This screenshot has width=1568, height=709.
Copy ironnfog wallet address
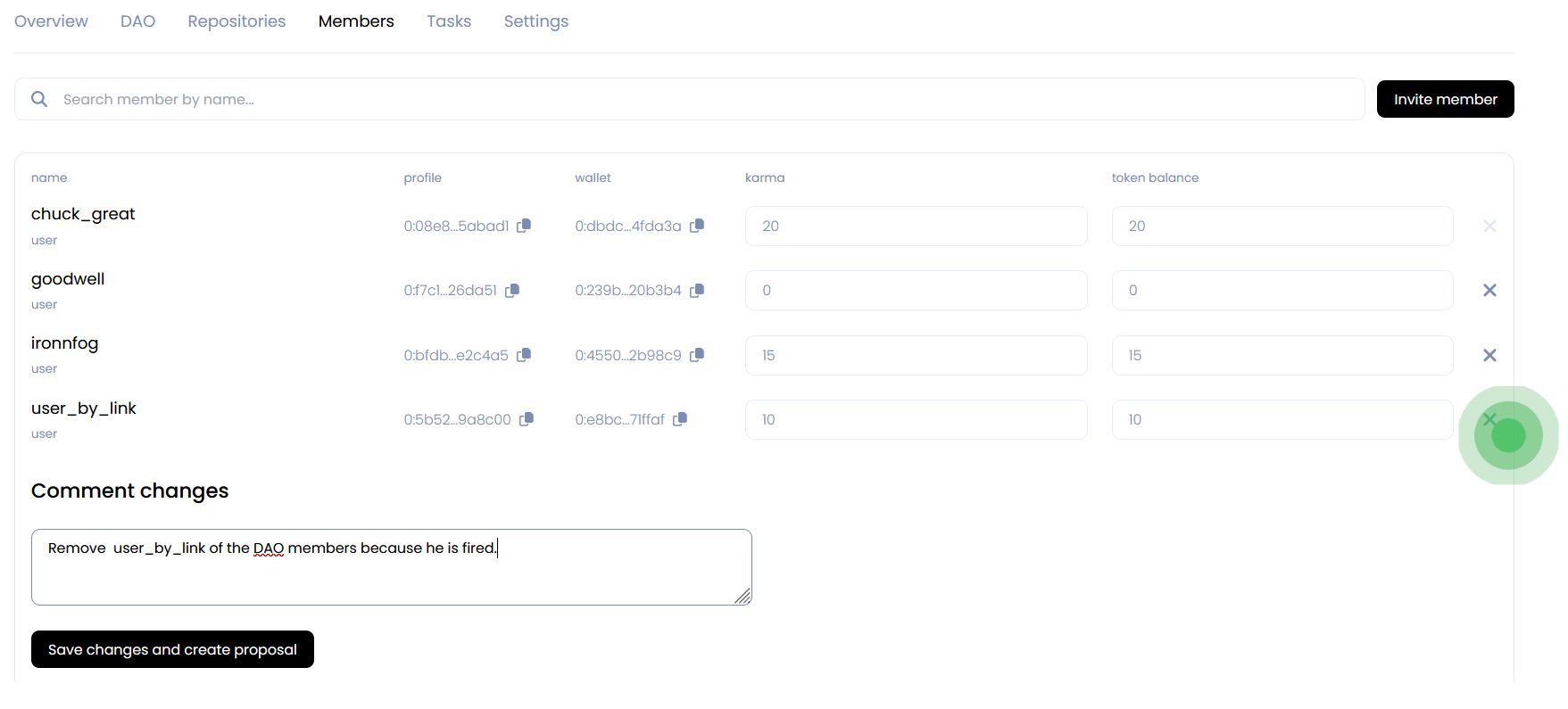point(697,355)
